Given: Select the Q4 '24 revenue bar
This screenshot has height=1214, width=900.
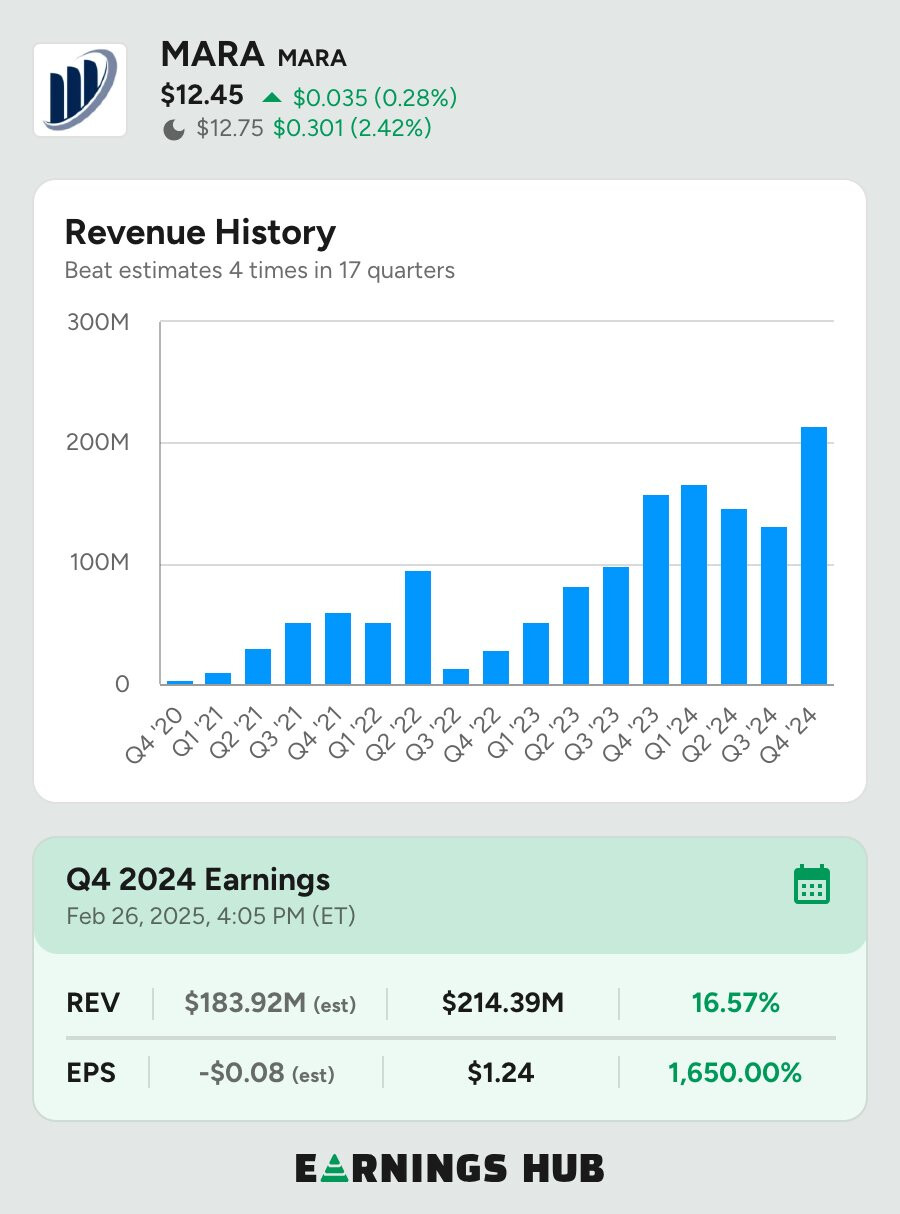Looking at the screenshot, I should (x=814, y=556).
